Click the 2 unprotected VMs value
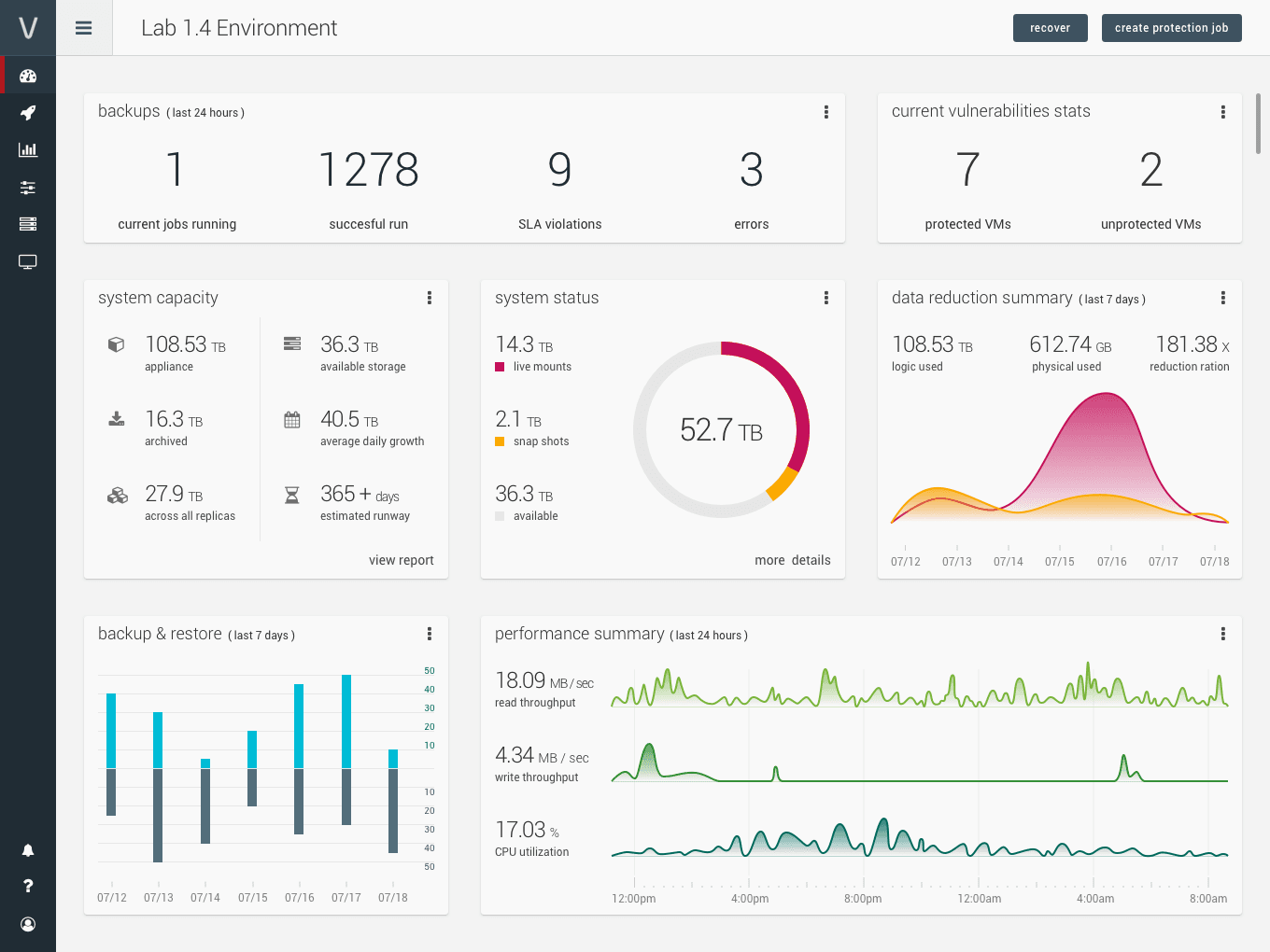The height and width of the screenshot is (952, 1270). tap(1151, 170)
